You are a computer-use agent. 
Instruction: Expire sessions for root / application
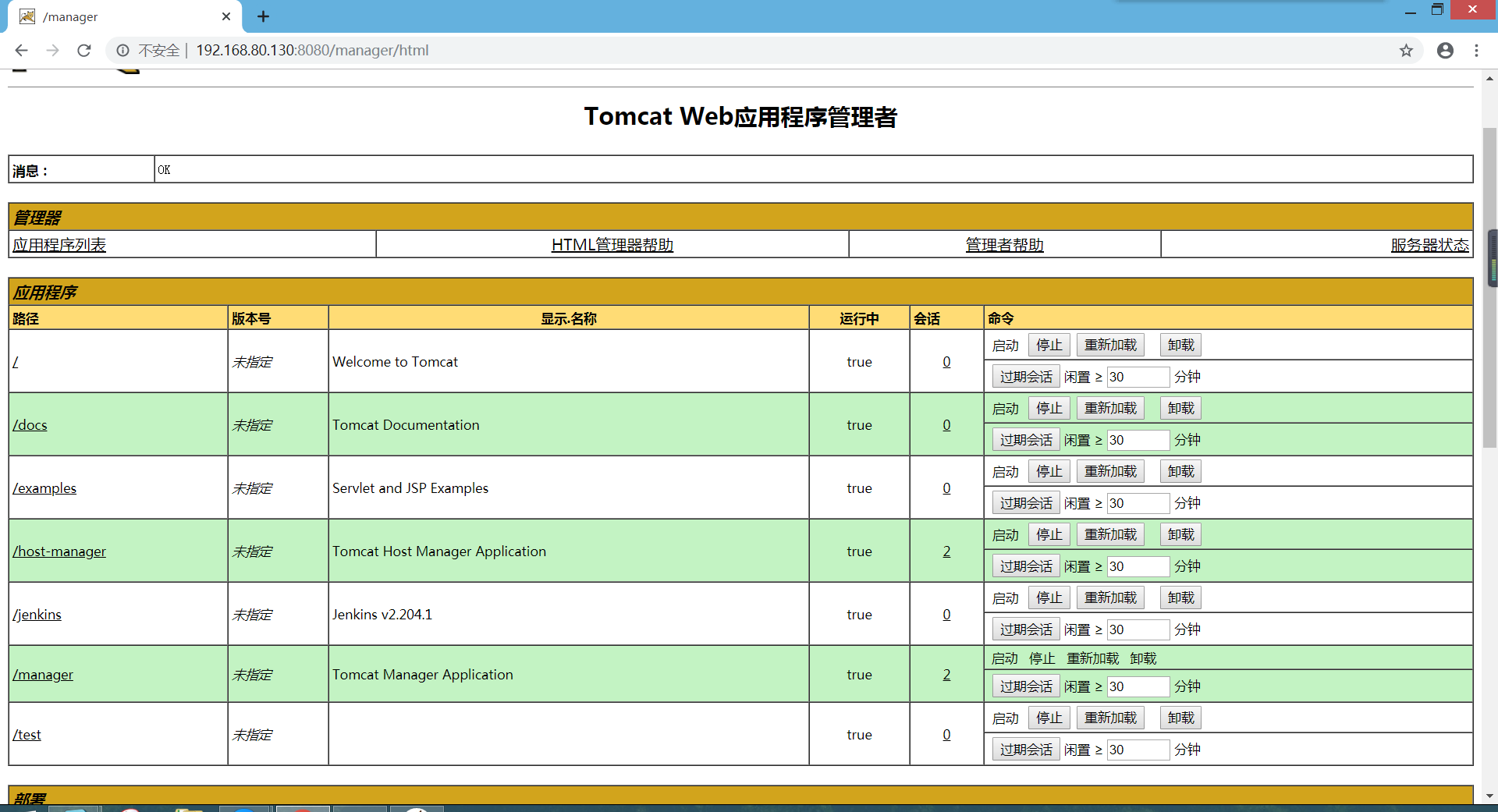click(x=1026, y=377)
